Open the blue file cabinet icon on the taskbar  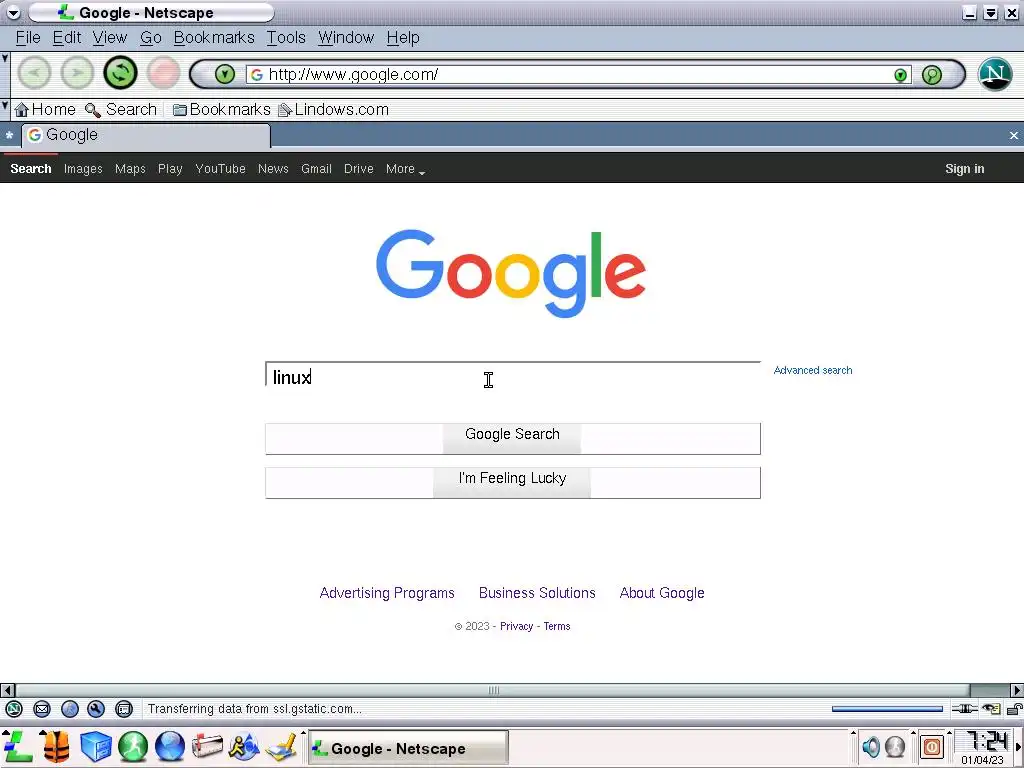coord(95,746)
